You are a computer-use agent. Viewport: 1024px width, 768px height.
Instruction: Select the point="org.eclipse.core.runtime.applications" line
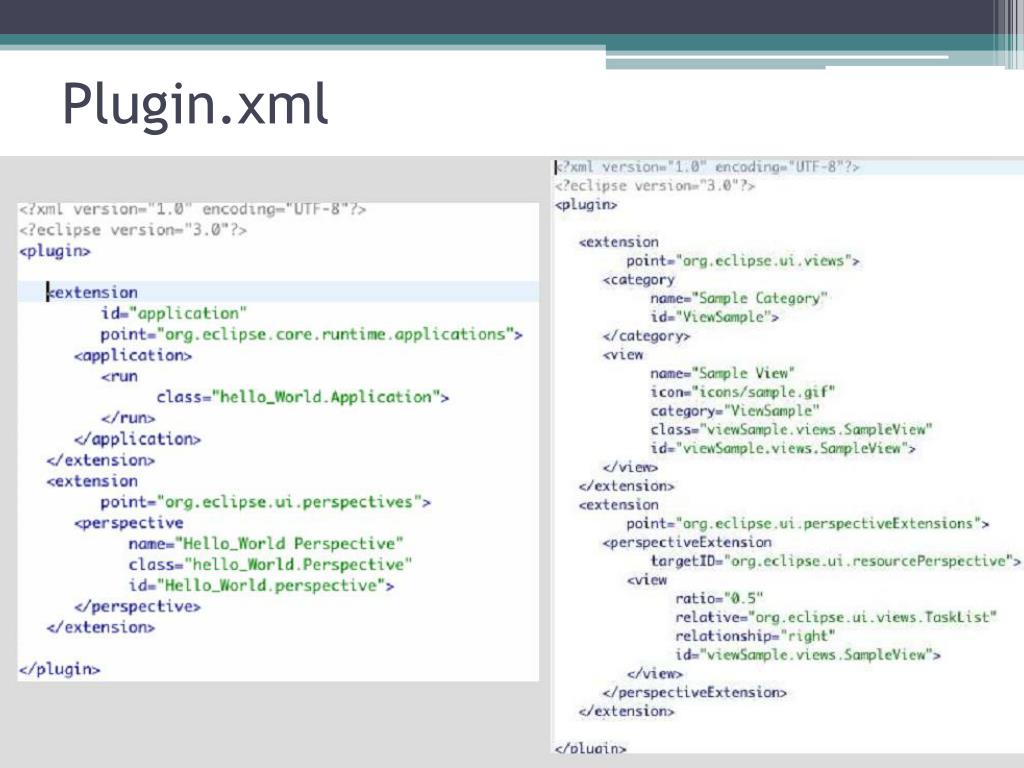(312, 334)
